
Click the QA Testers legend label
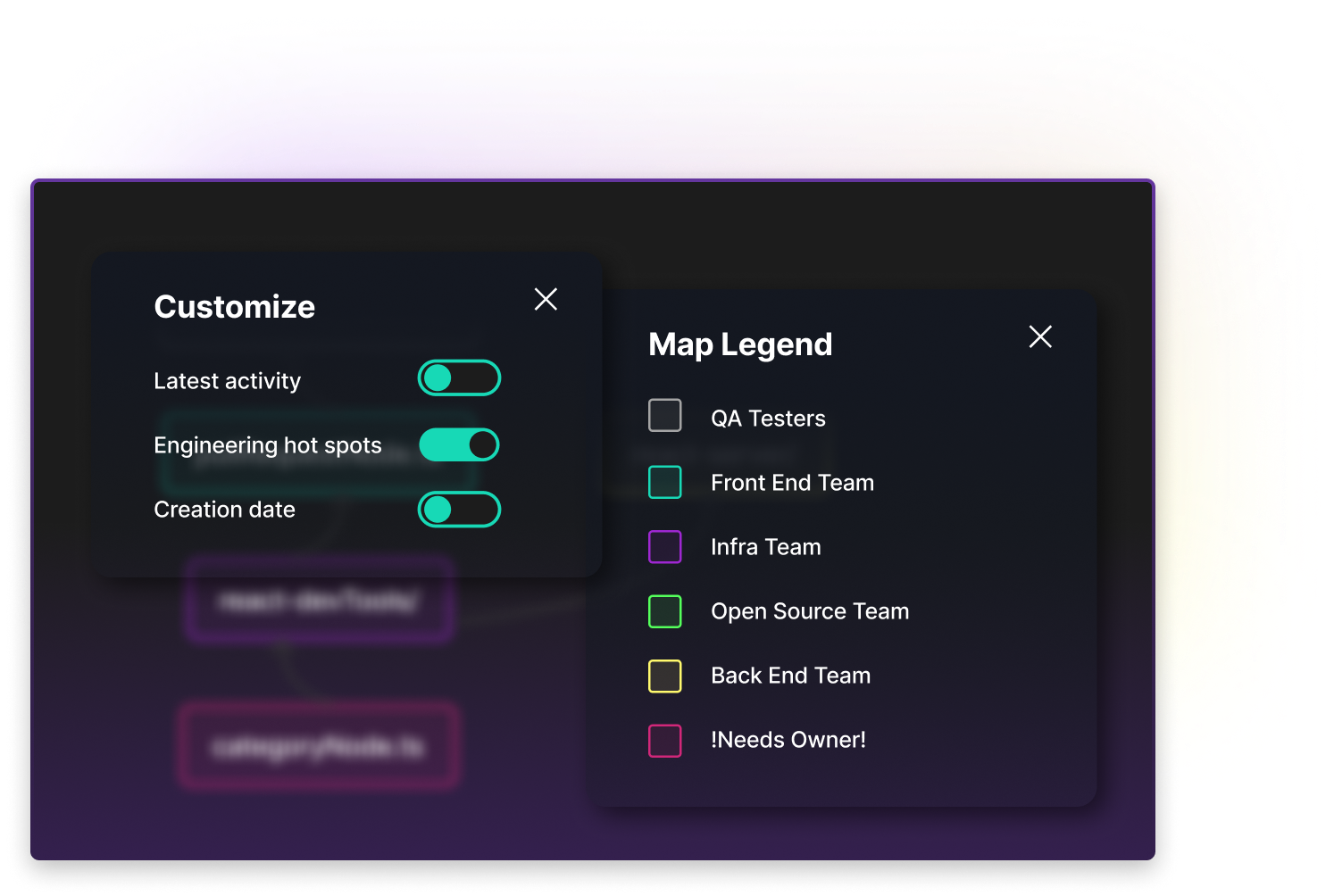click(x=768, y=417)
